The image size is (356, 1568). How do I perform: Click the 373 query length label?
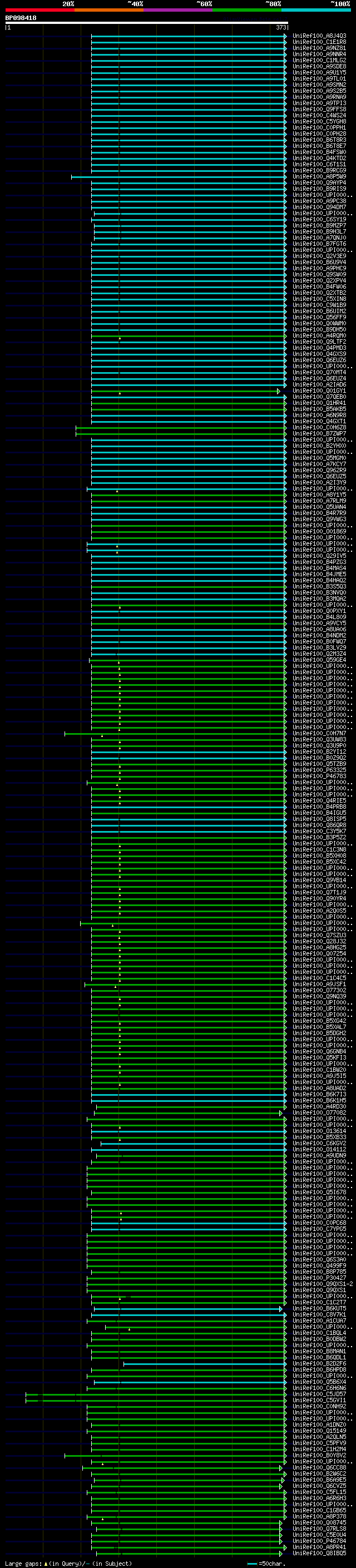point(280,27)
